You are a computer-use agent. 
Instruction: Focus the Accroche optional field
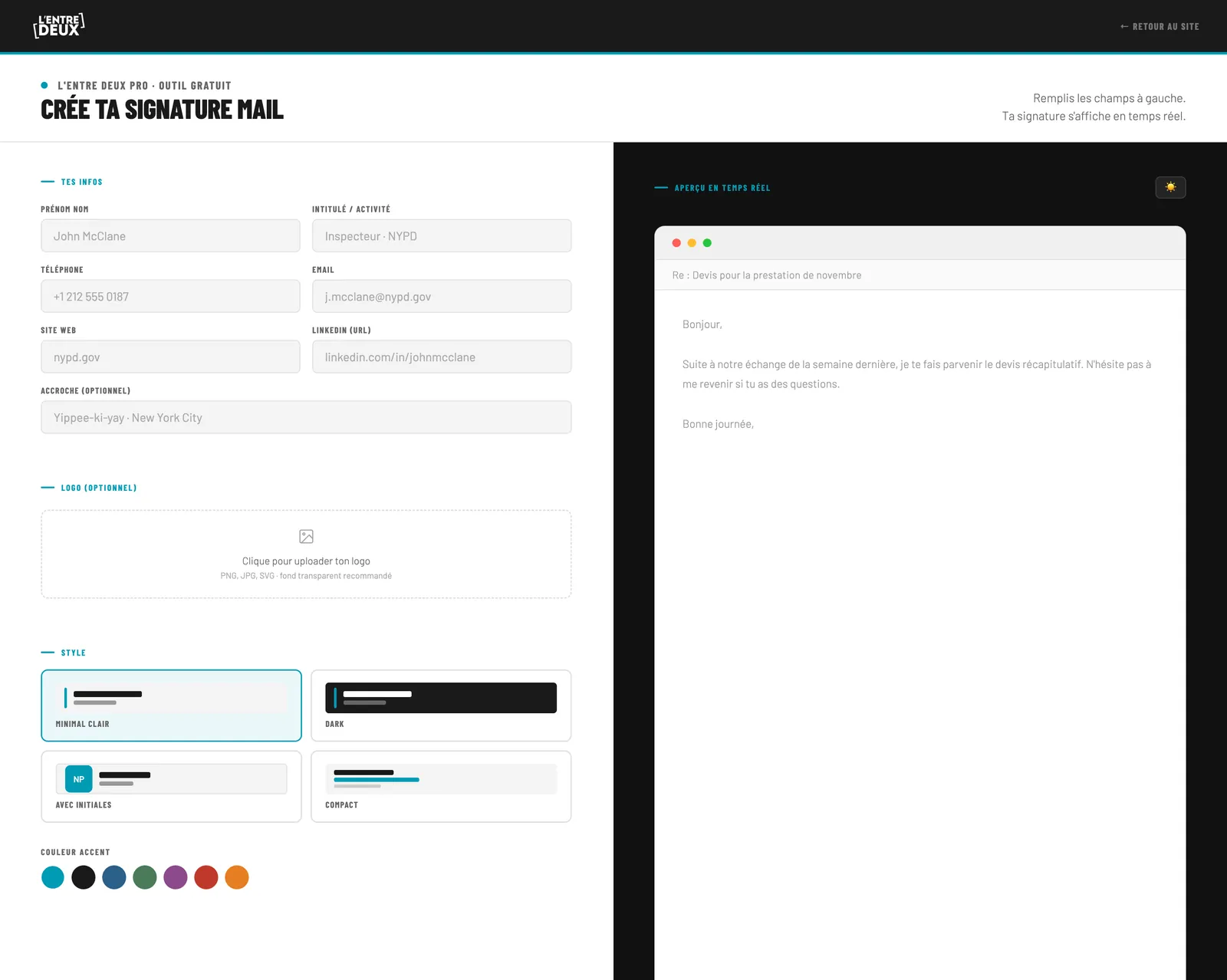click(x=306, y=417)
